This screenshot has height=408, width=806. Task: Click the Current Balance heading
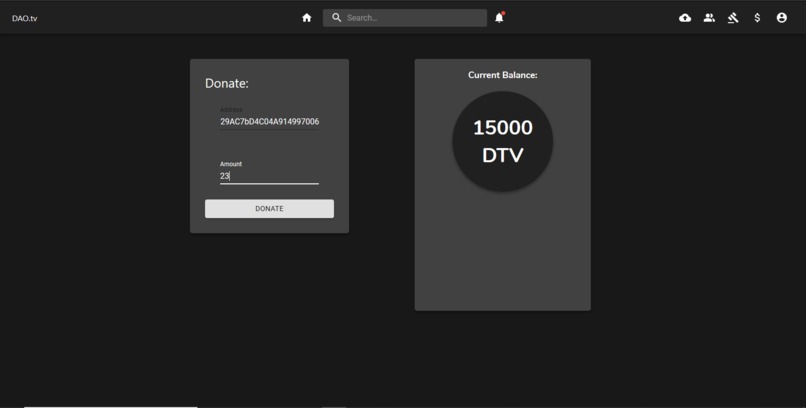[503, 75]
